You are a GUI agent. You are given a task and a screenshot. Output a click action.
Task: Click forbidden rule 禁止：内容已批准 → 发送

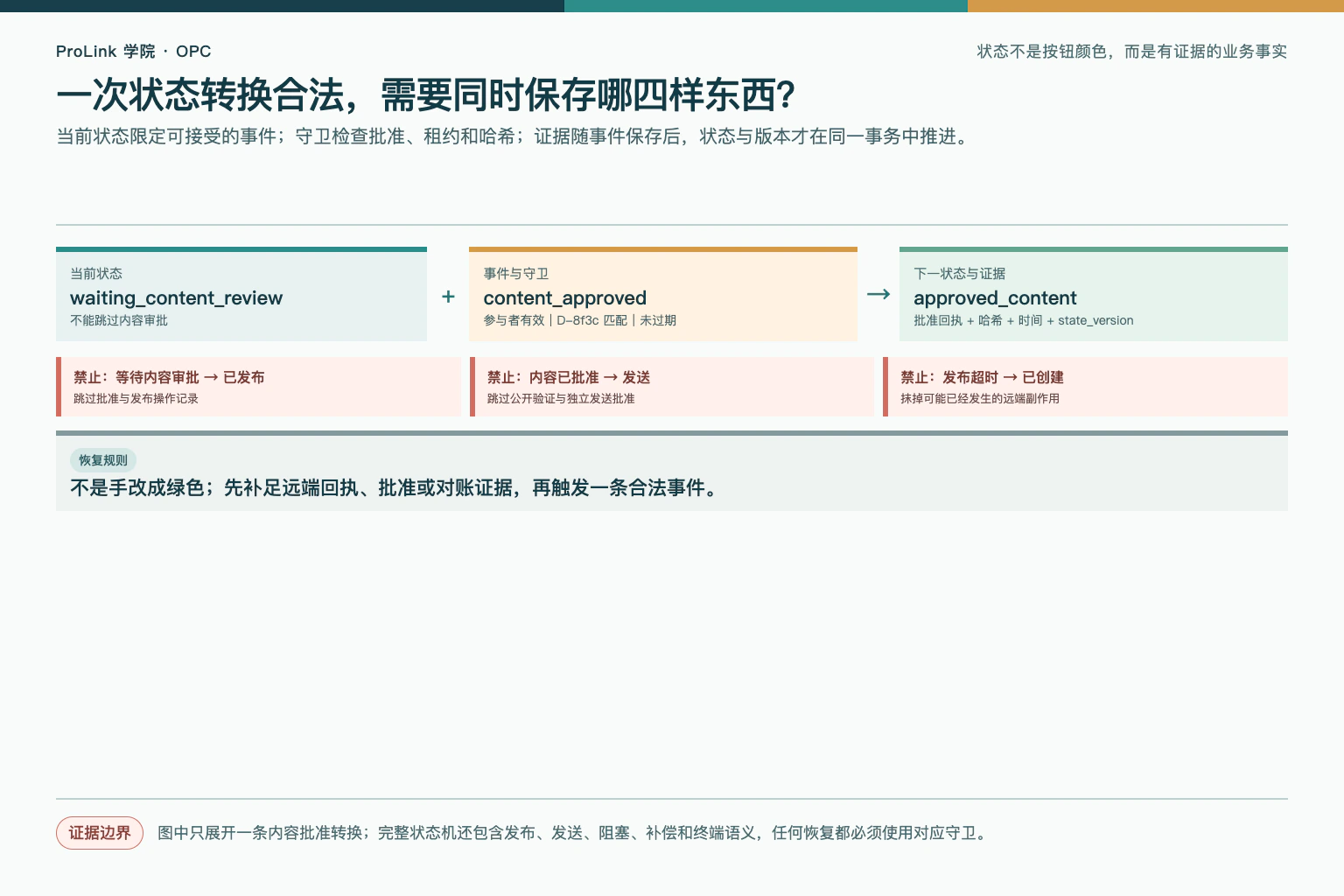click(569, 377)
